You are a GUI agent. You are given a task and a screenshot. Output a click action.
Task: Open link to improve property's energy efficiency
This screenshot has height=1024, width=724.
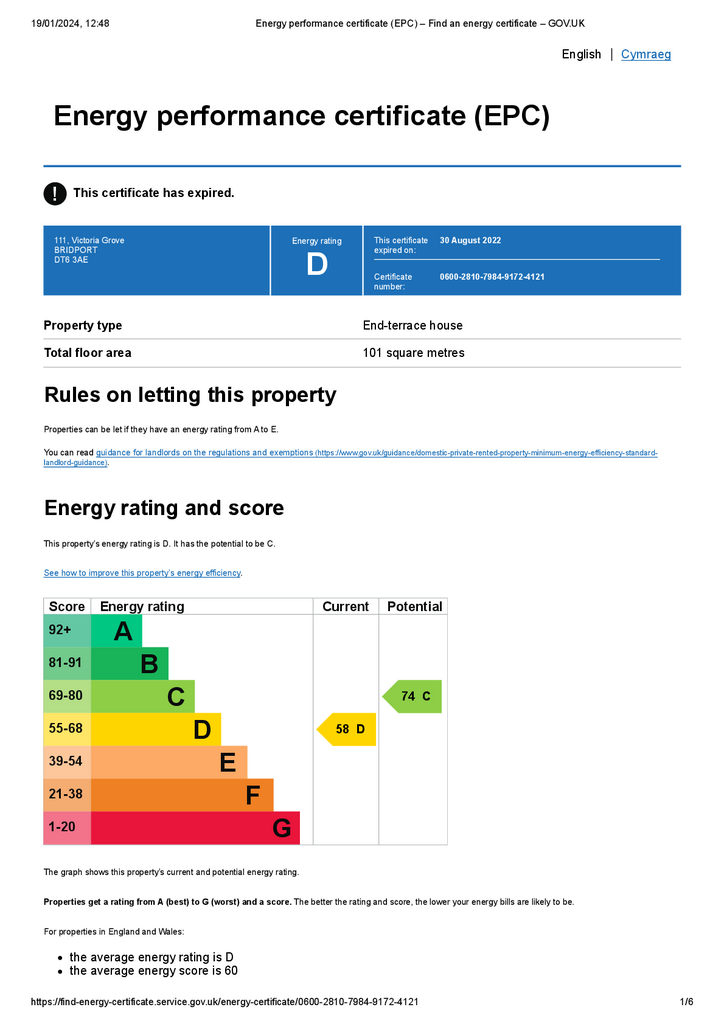(x=142, y=573)
